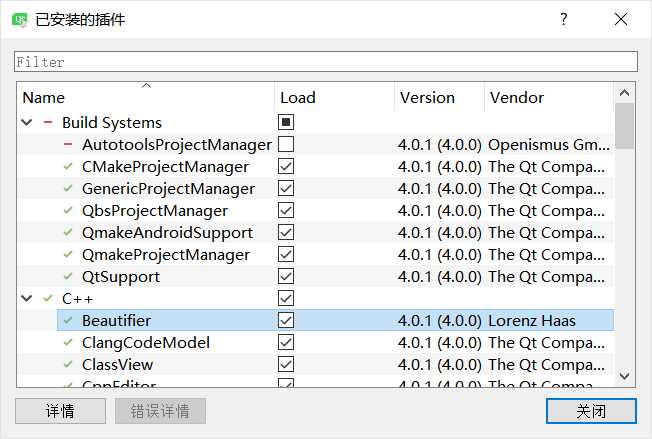This screenshot has height=439, width=652.
Task: Click the vertical scrollbar thumb
Action: click(624, 126)
